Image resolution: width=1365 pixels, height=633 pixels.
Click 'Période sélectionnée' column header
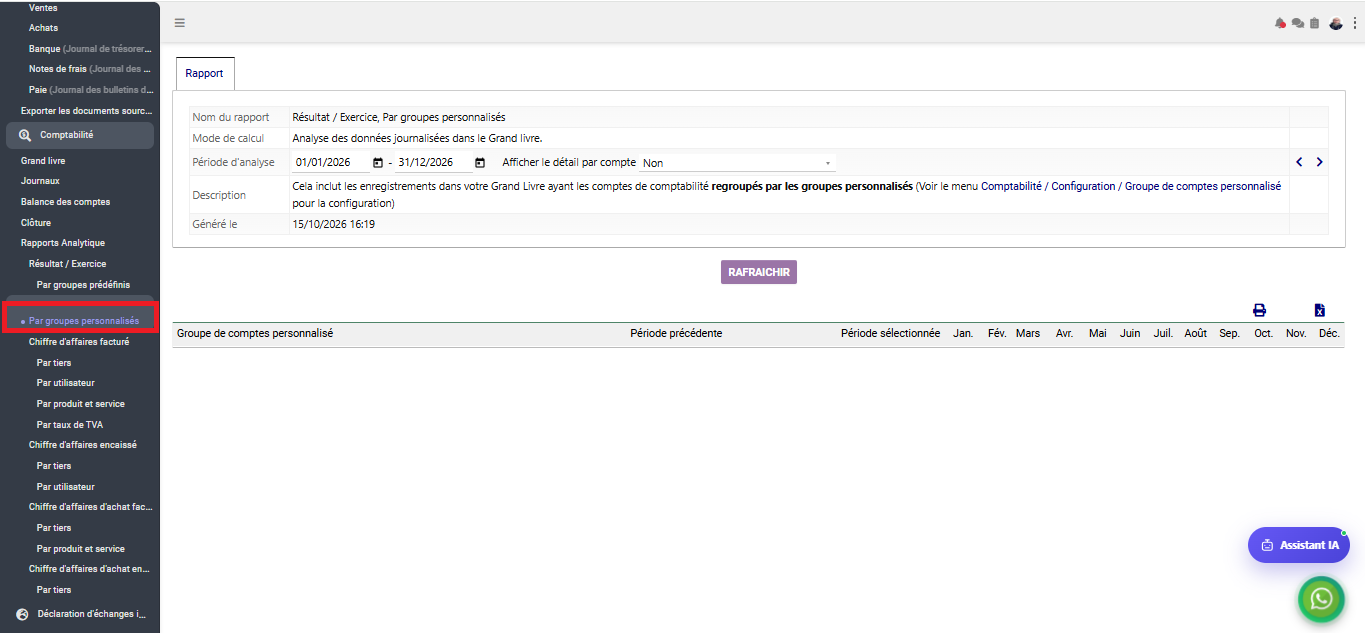[890, 333]
